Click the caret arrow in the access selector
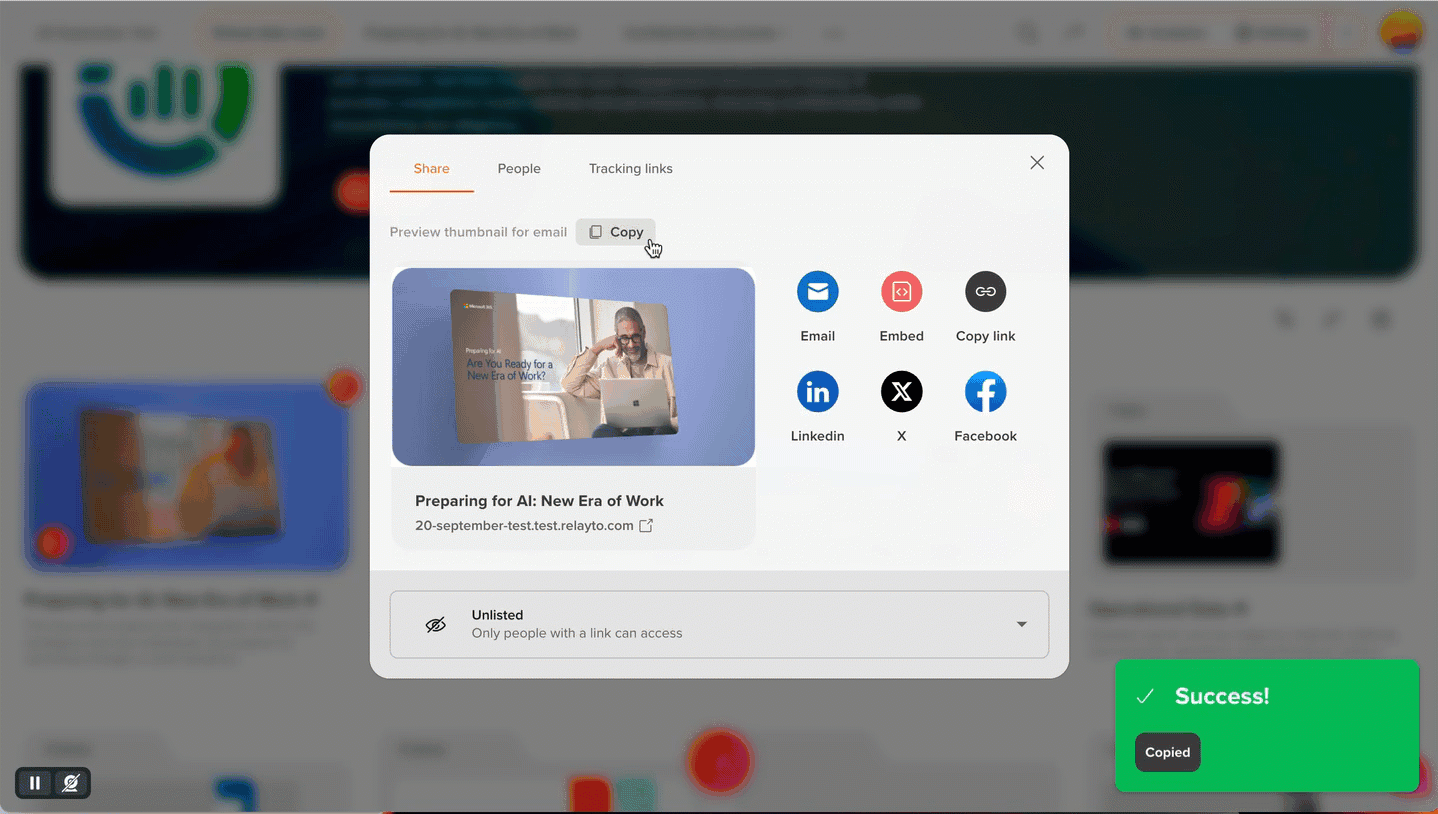 click(x=1021, y=625)
